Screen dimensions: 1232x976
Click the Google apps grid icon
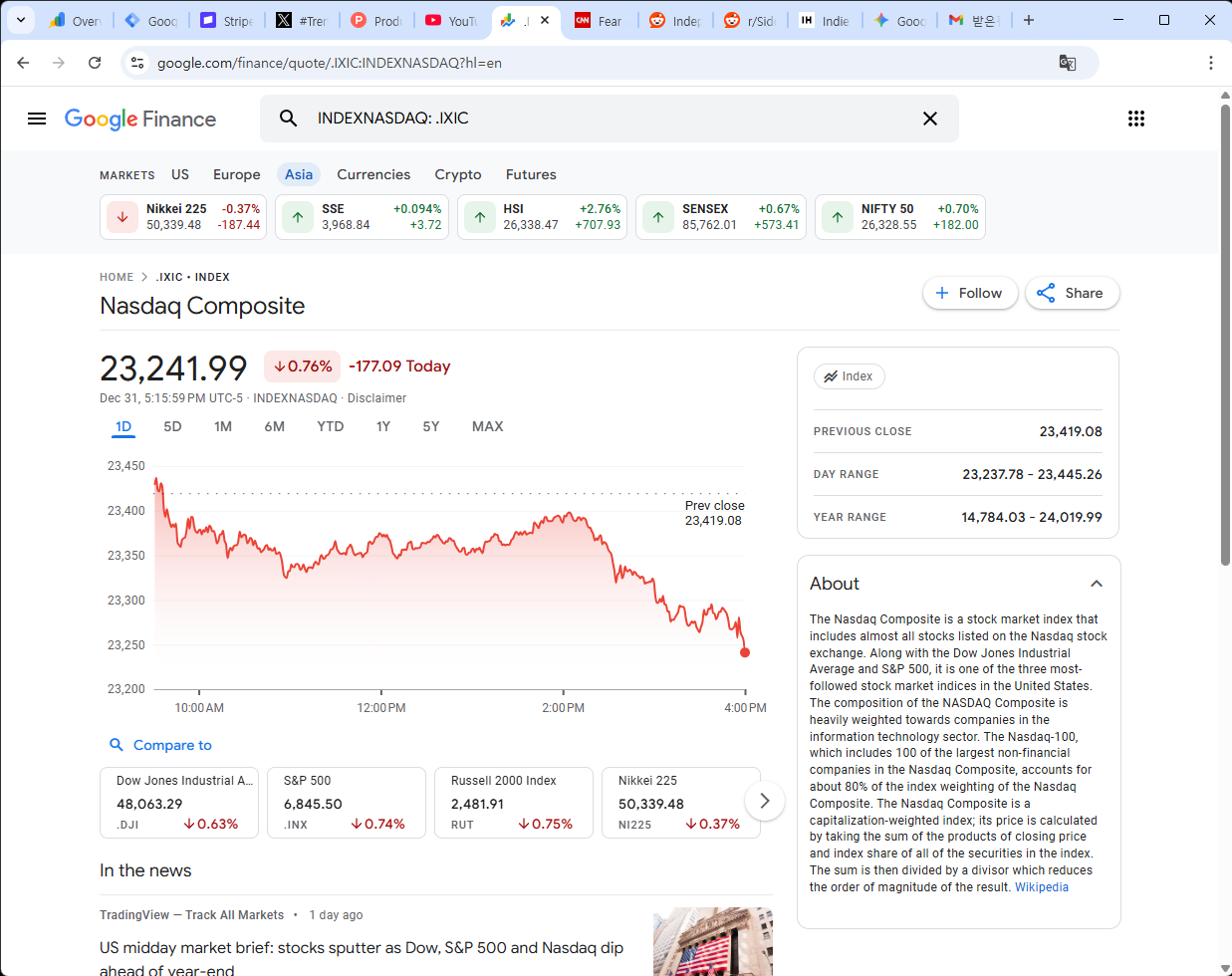point(1135,119)
